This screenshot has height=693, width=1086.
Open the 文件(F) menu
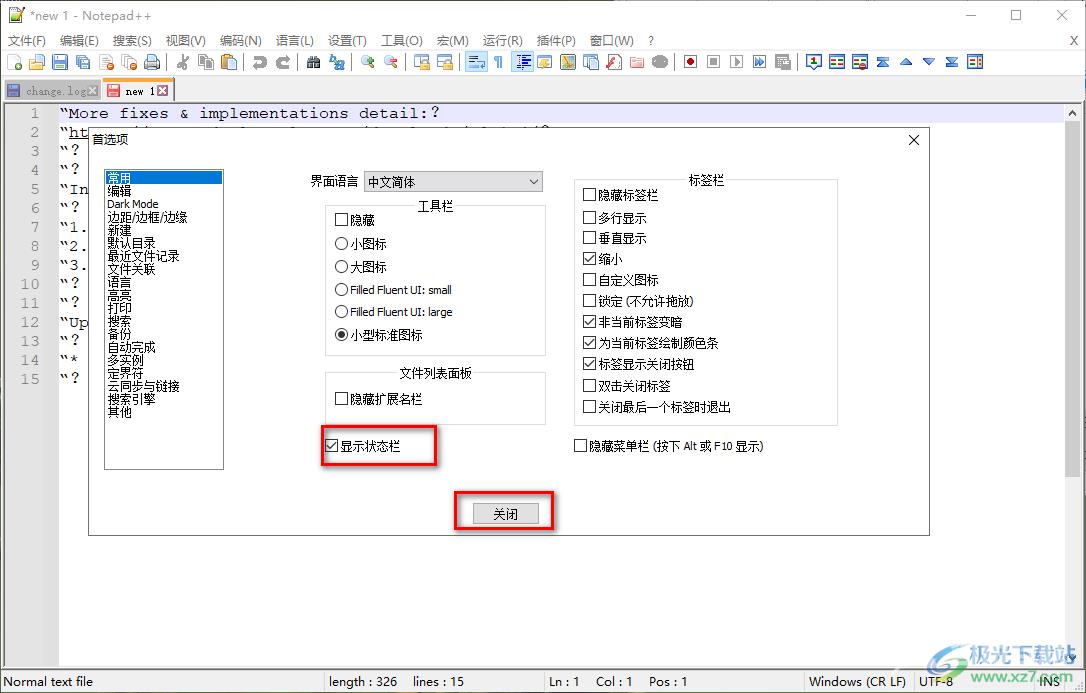click(26, 41)
